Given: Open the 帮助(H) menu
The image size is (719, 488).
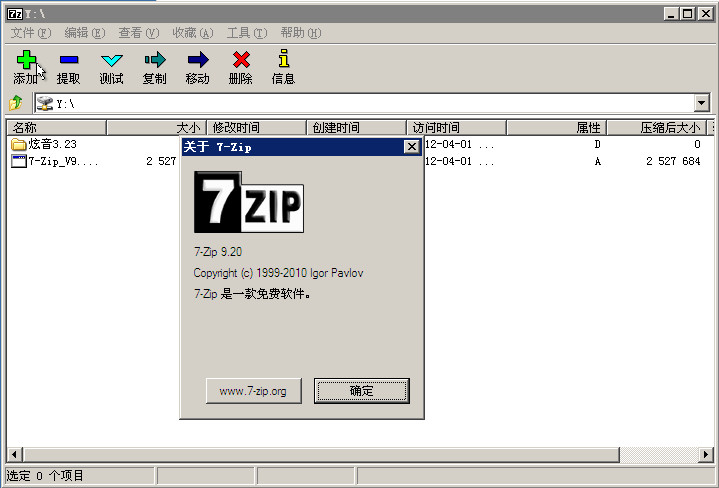Looking at the screenshot, I should [301, 33].
